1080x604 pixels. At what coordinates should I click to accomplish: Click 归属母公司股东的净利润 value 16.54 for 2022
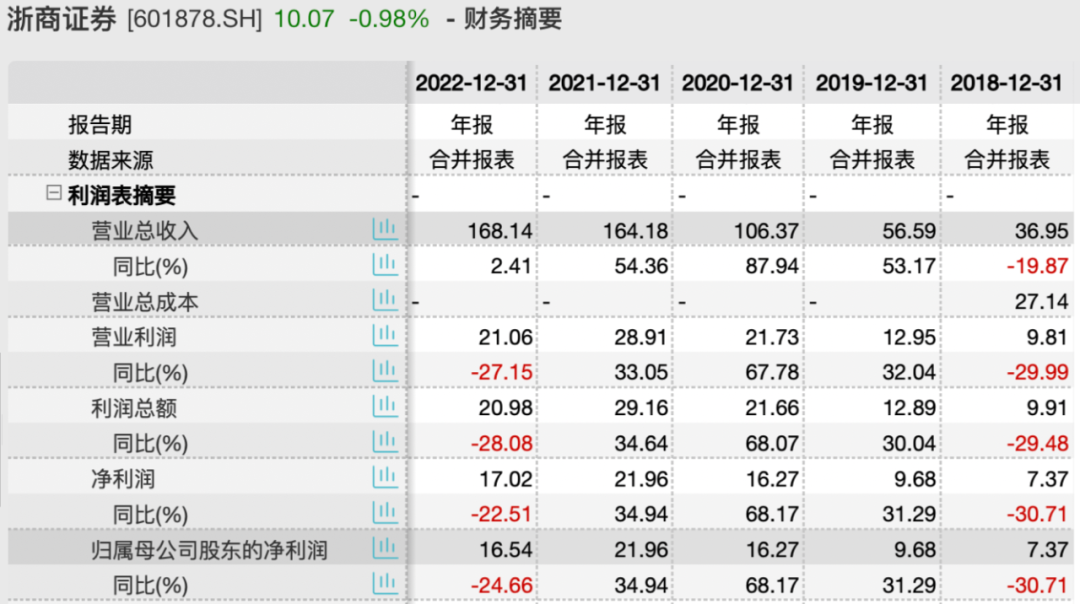(x=506, y=550)
